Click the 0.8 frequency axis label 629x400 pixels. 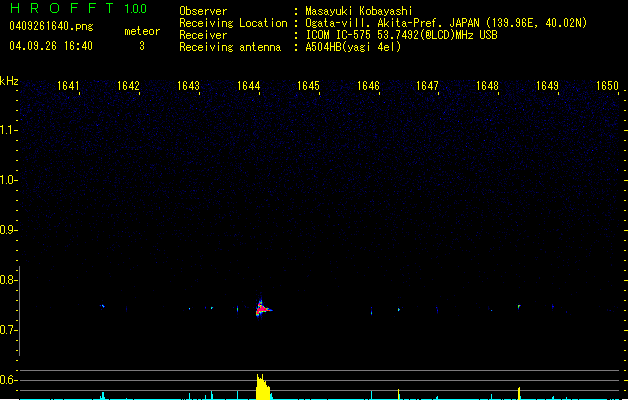(8, 280)
